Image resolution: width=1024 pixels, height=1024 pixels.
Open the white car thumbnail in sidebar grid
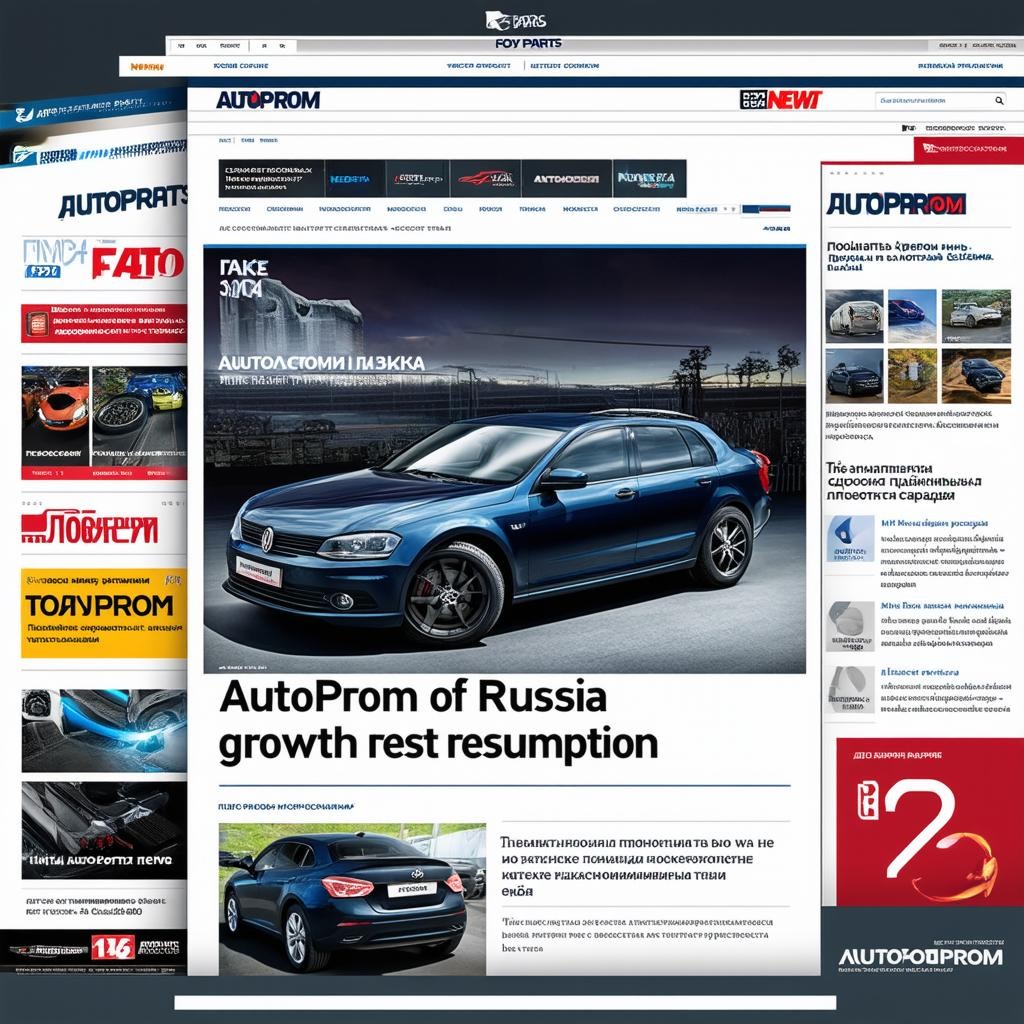point(854,316)
